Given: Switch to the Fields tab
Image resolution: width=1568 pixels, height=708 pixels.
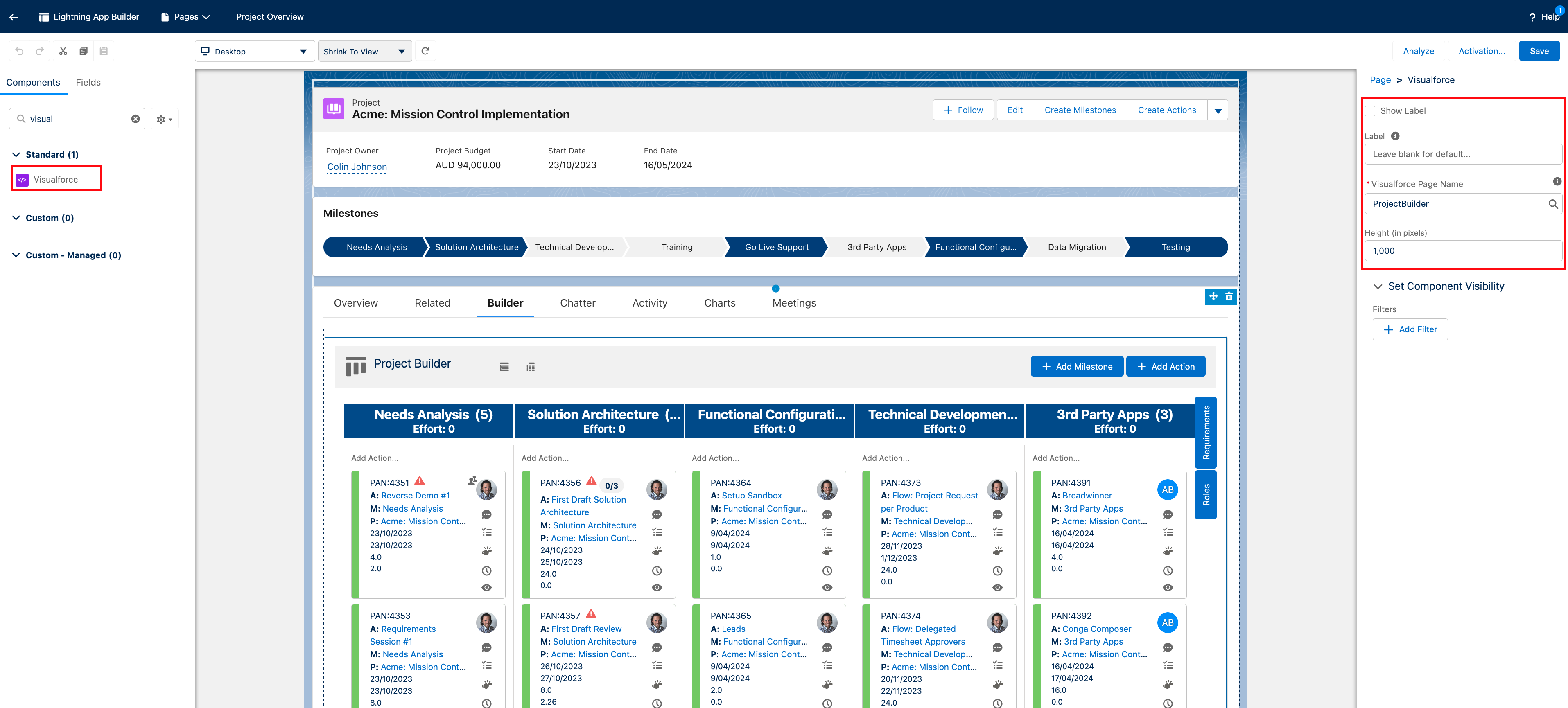Looking at the screenshot, I should click(x=88, y=82).
